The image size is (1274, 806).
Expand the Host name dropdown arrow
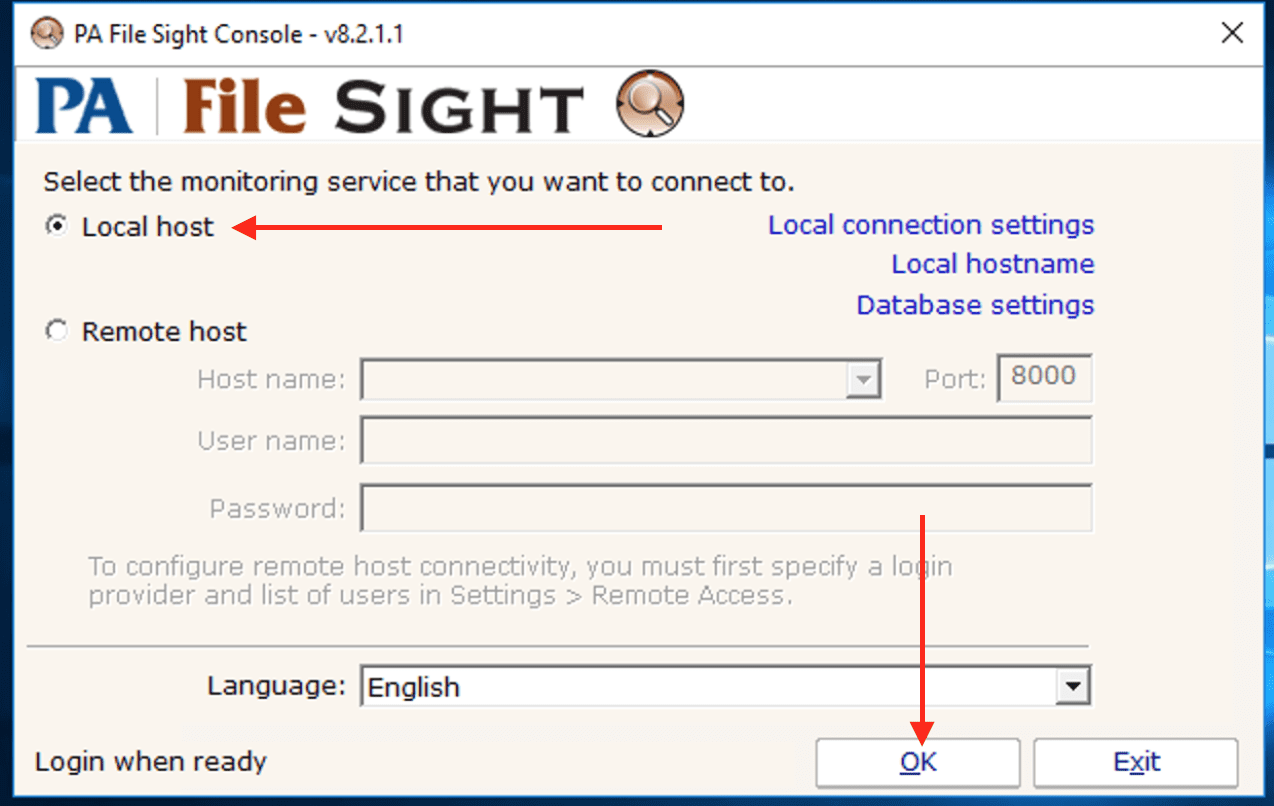tap(862, 380)
